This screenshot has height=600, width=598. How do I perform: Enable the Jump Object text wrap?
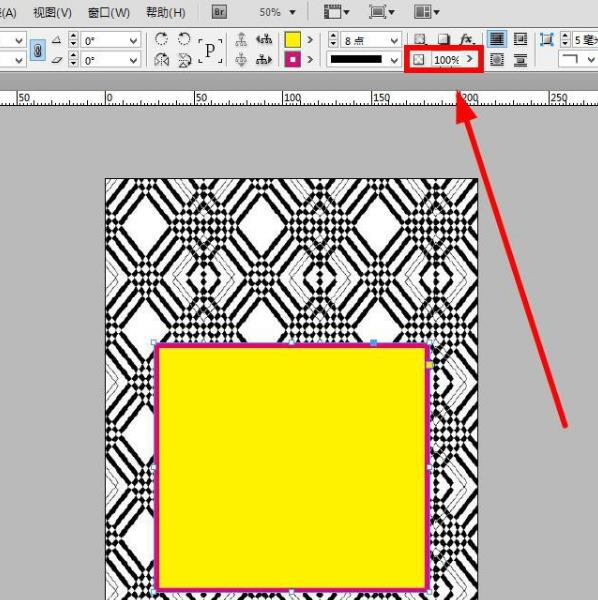(520, 60)
